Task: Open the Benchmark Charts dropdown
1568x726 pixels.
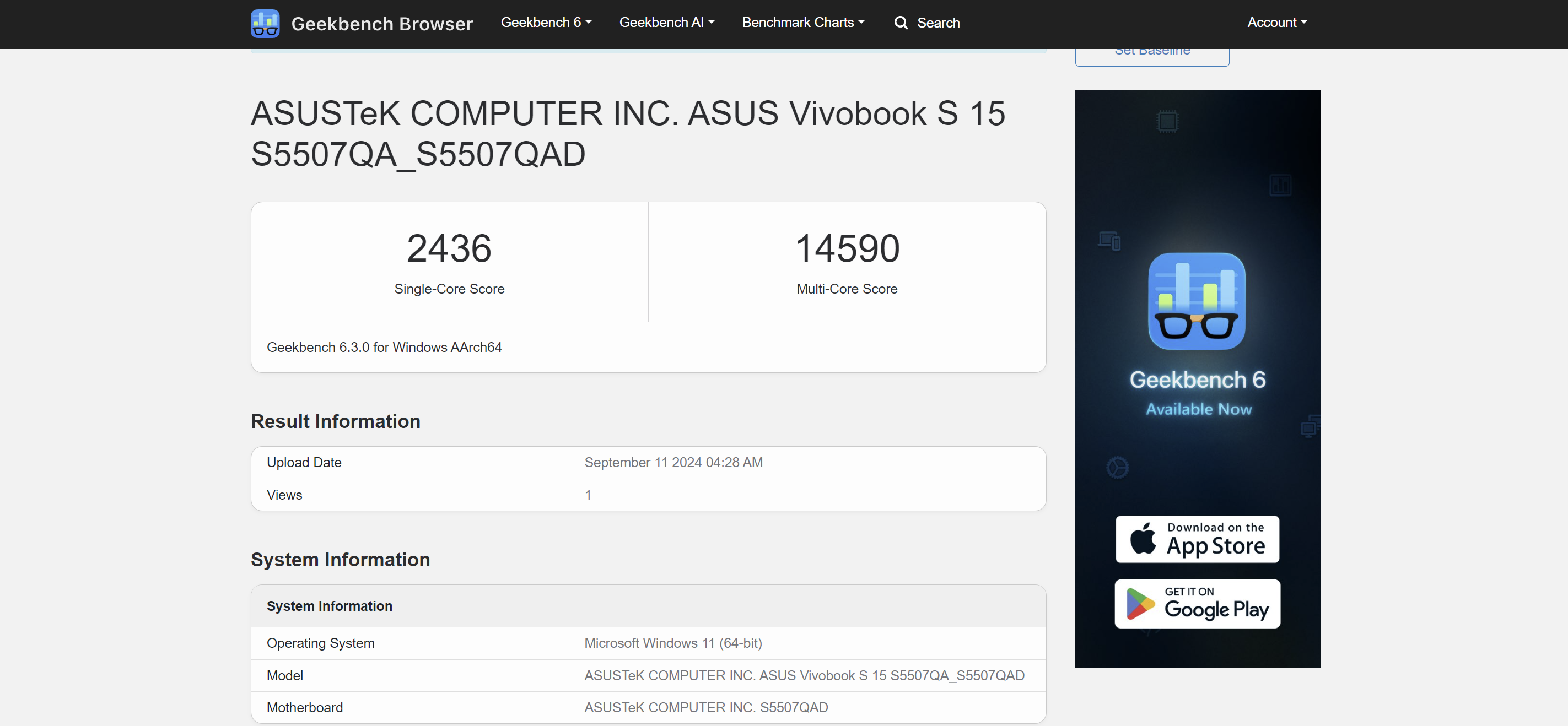Action: tap(802, 23)
